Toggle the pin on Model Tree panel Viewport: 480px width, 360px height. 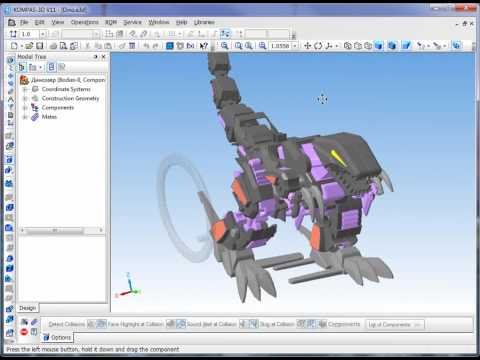pyautogui.click(x=95, y=57)
